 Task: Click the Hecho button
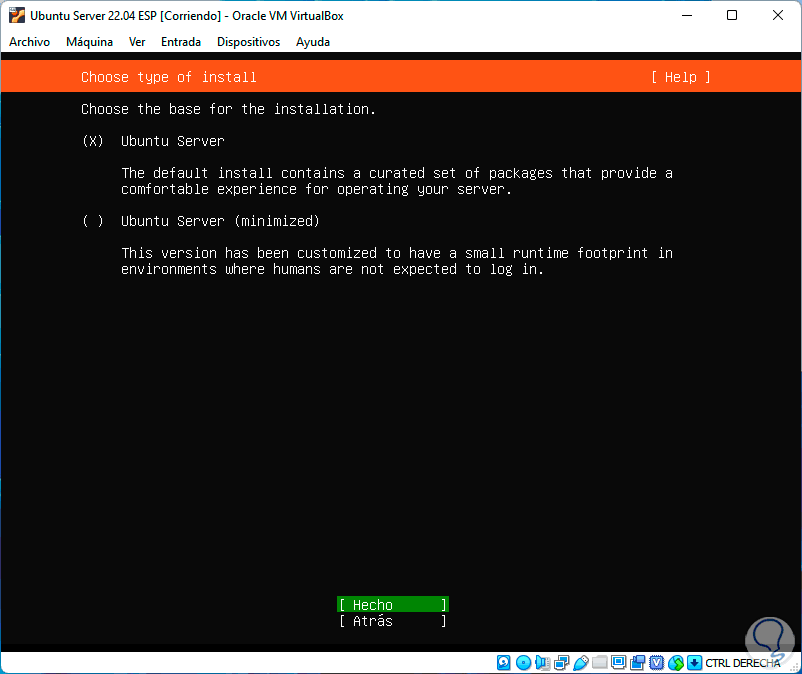click(393, 604)
